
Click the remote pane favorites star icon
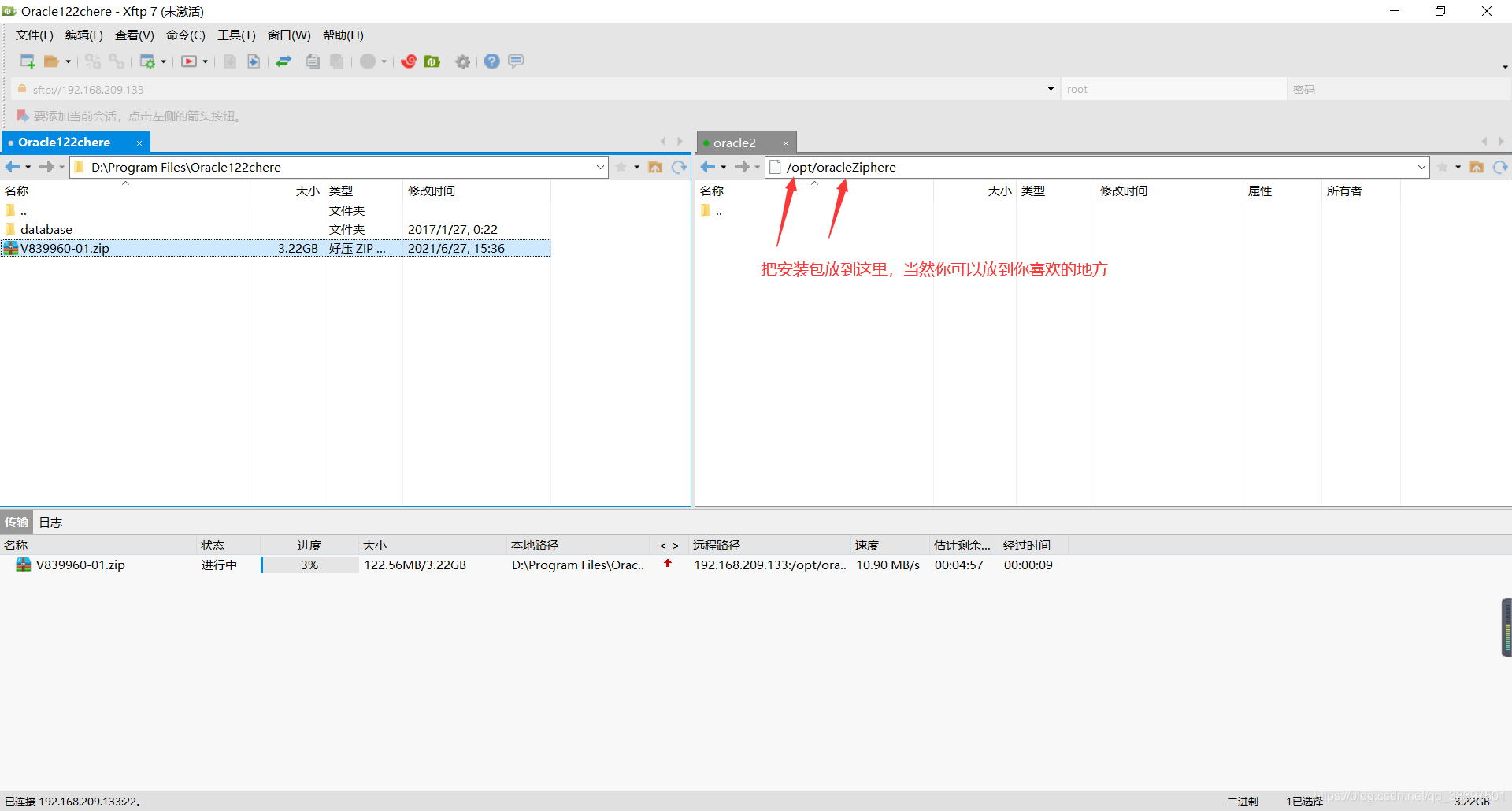[x=1443, y=167]
